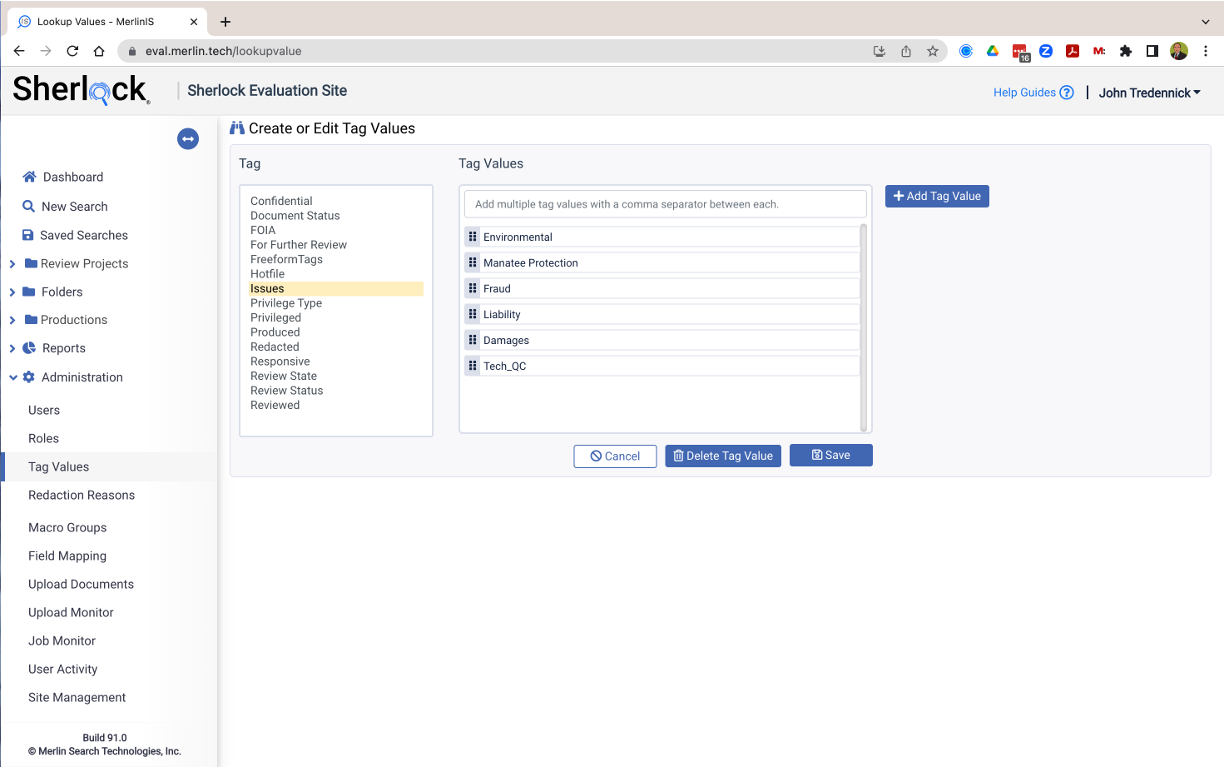
Task: Click the sidebar collapse arrow icon
Action: 188,139
